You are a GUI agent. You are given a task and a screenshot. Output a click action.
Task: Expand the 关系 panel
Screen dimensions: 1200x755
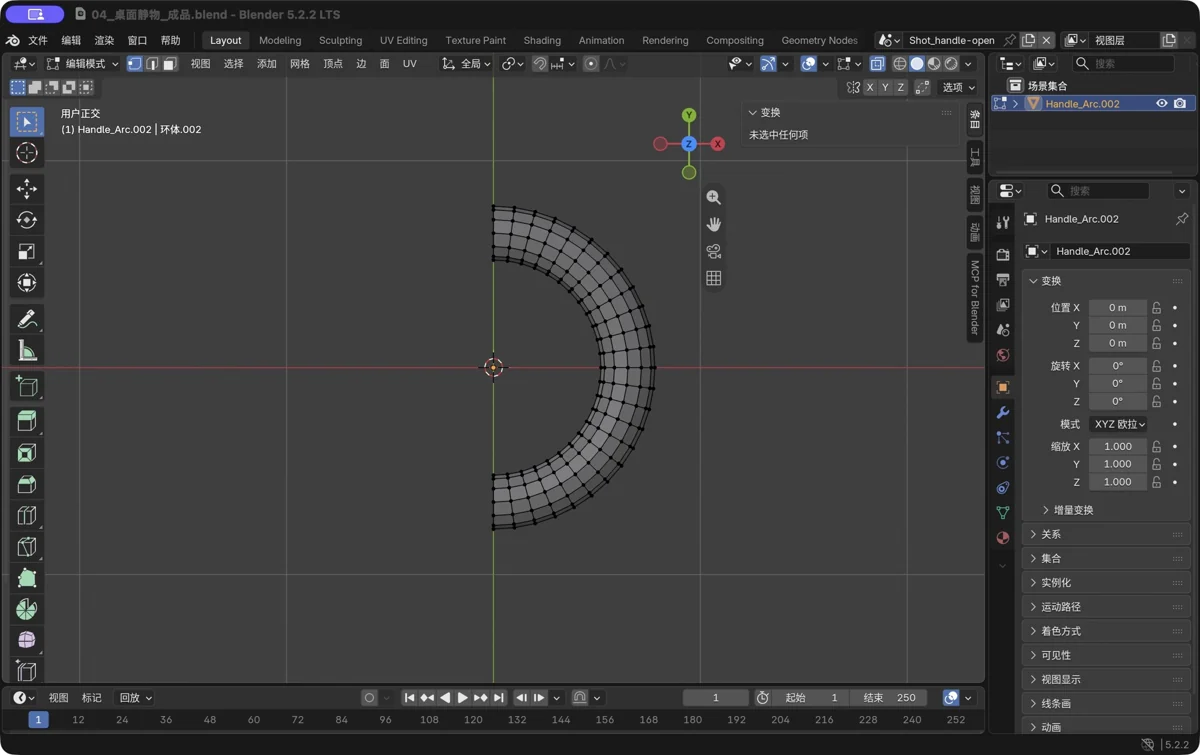pyautogui.click(x=1108, y=535)
